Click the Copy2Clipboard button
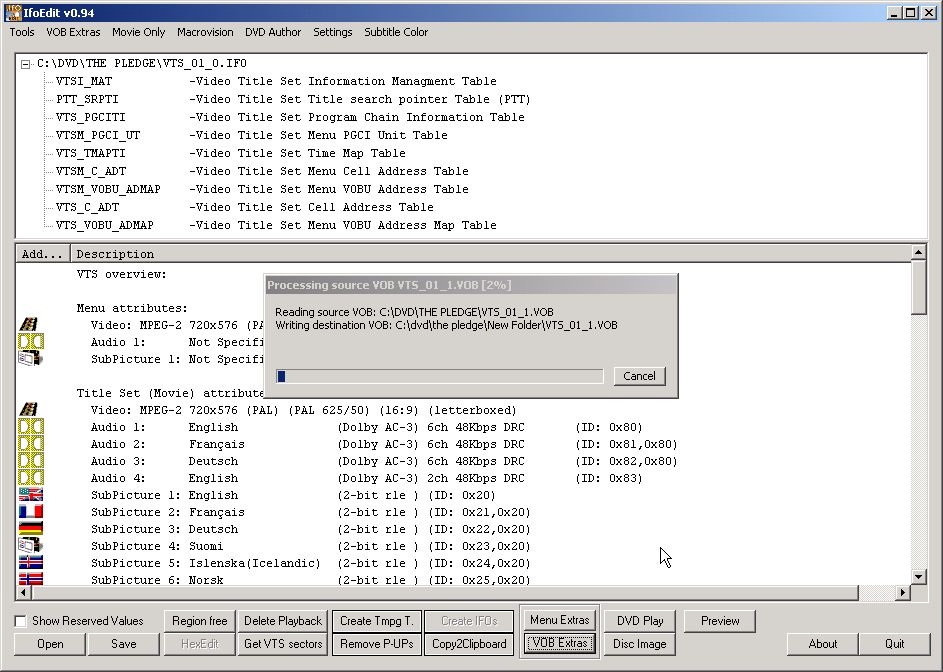 (469, 644)
